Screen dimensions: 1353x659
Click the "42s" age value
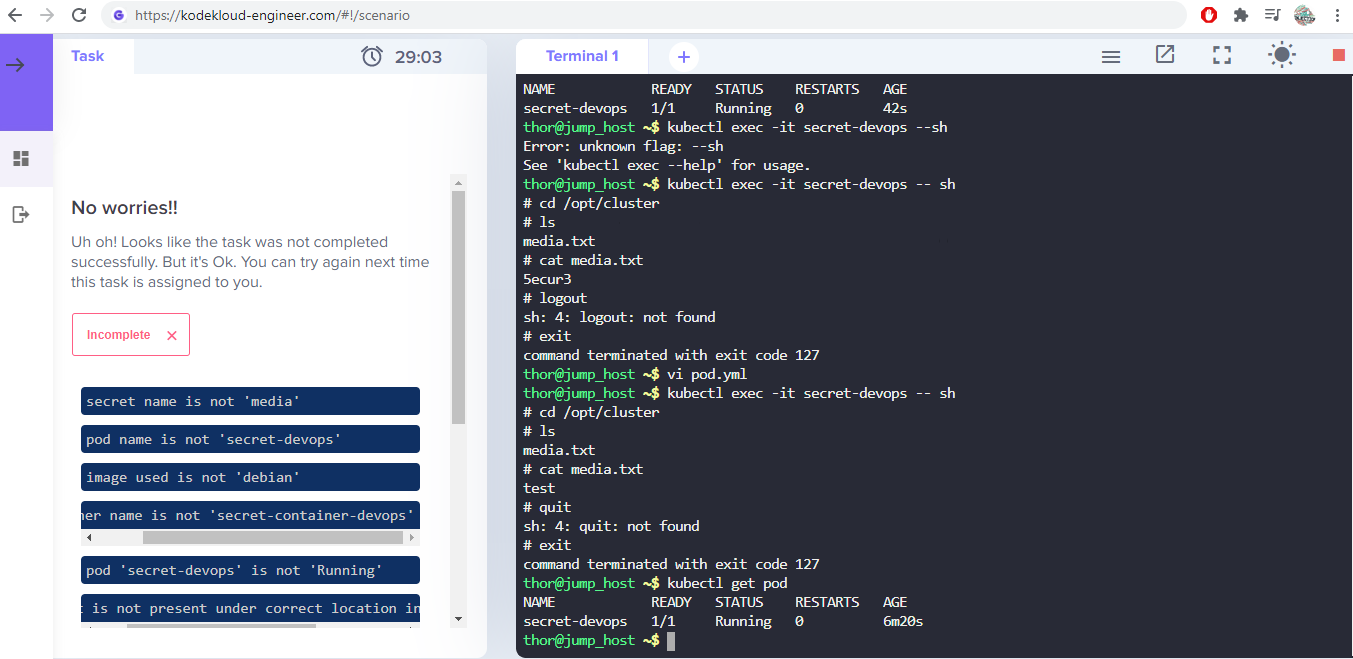coord(895,108)
